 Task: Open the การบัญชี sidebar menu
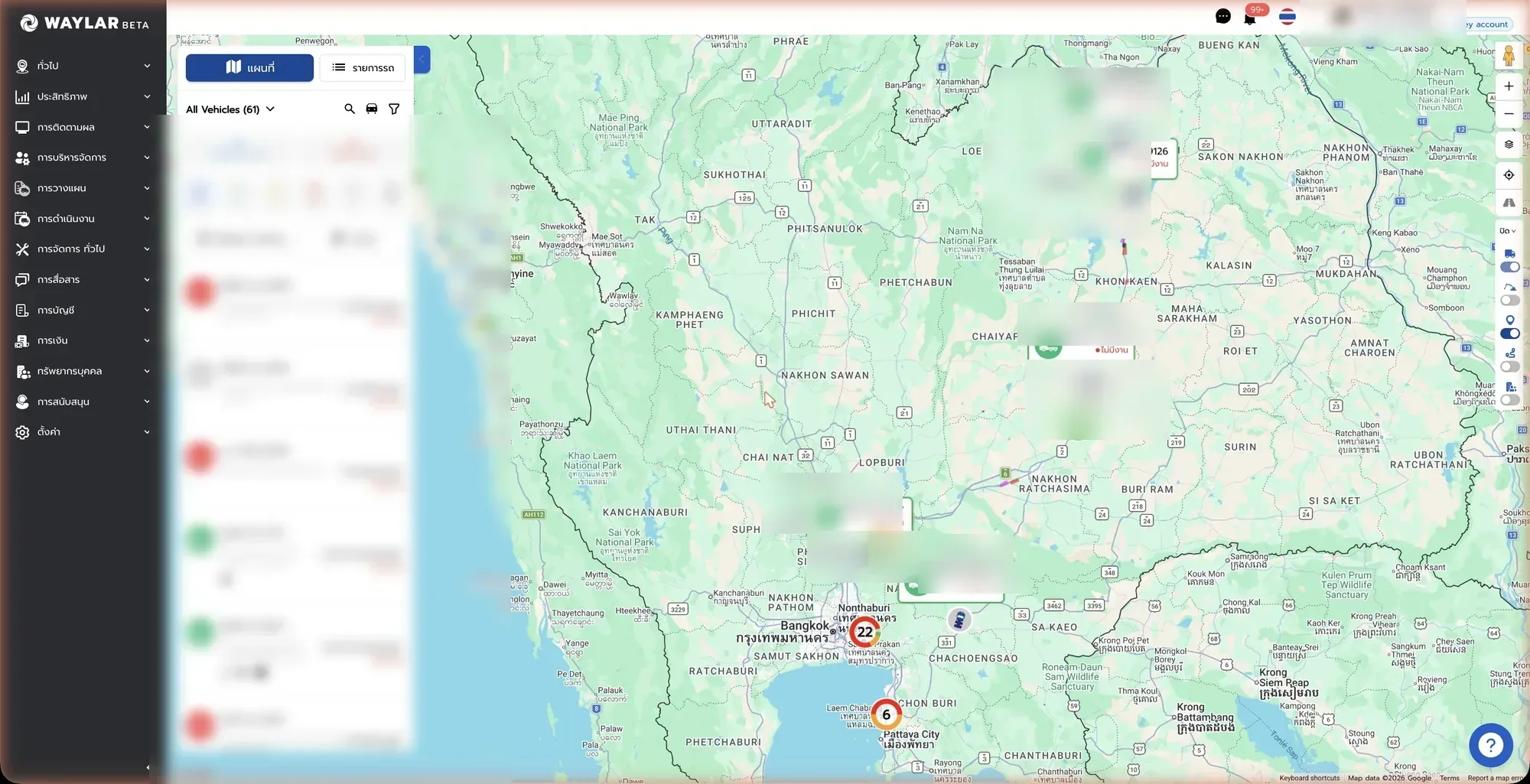coord(83,310)
